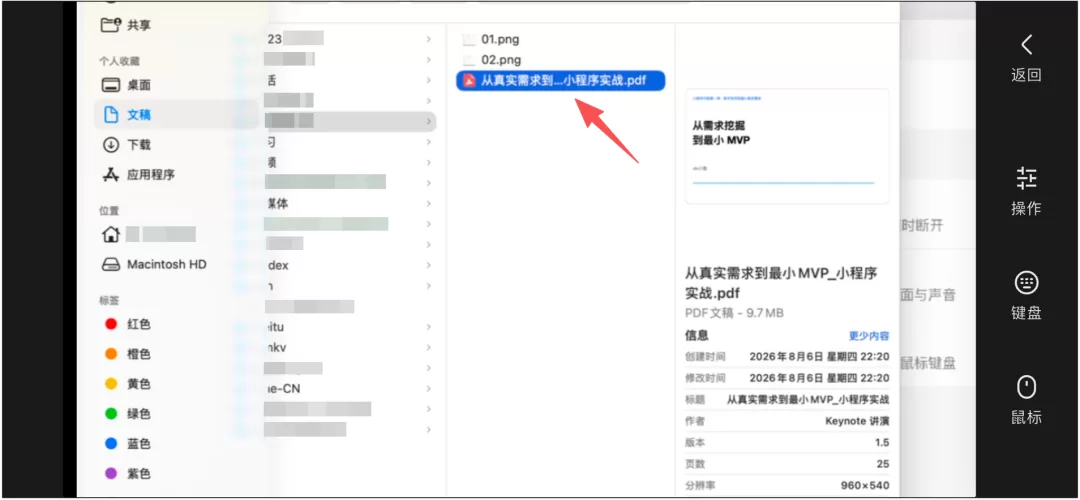
Task: Select the 鼠标 mouse icon
Action: click(x=1026, y=387)
